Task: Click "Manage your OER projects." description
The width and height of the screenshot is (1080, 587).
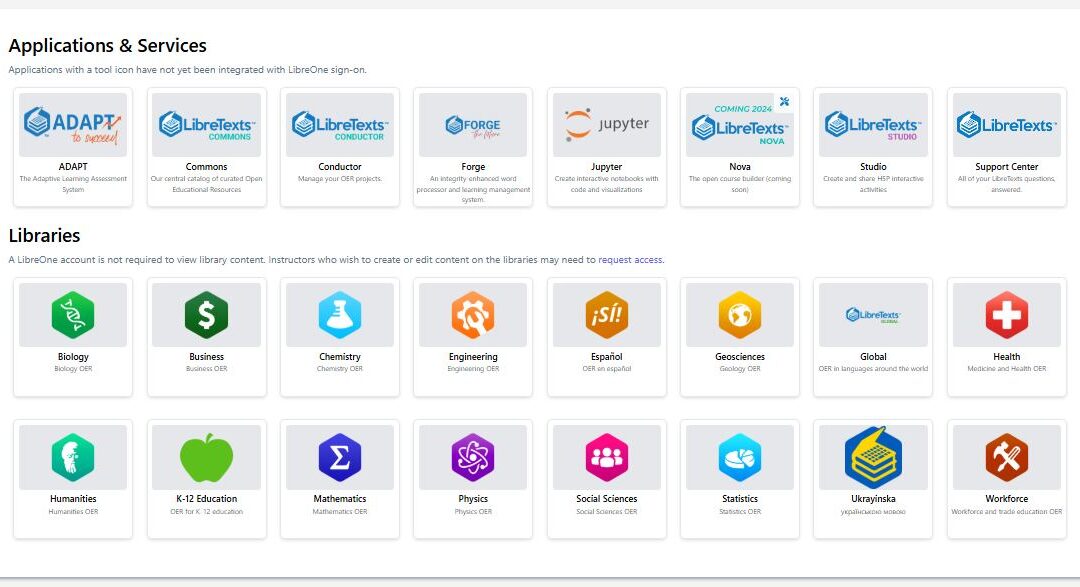Action: pyautogui.click(x=340, y=178)
